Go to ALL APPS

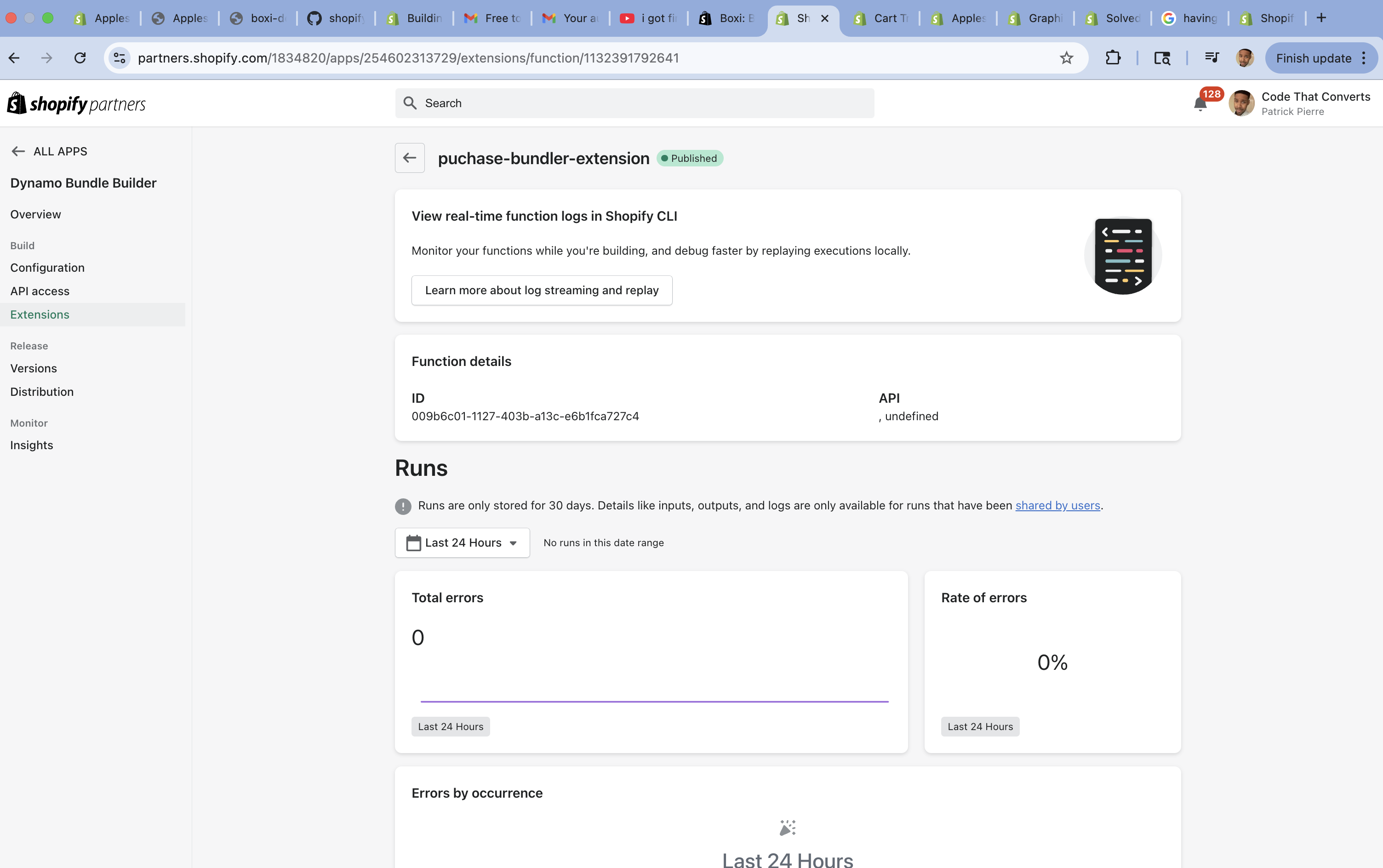click(x=60, y=152)
